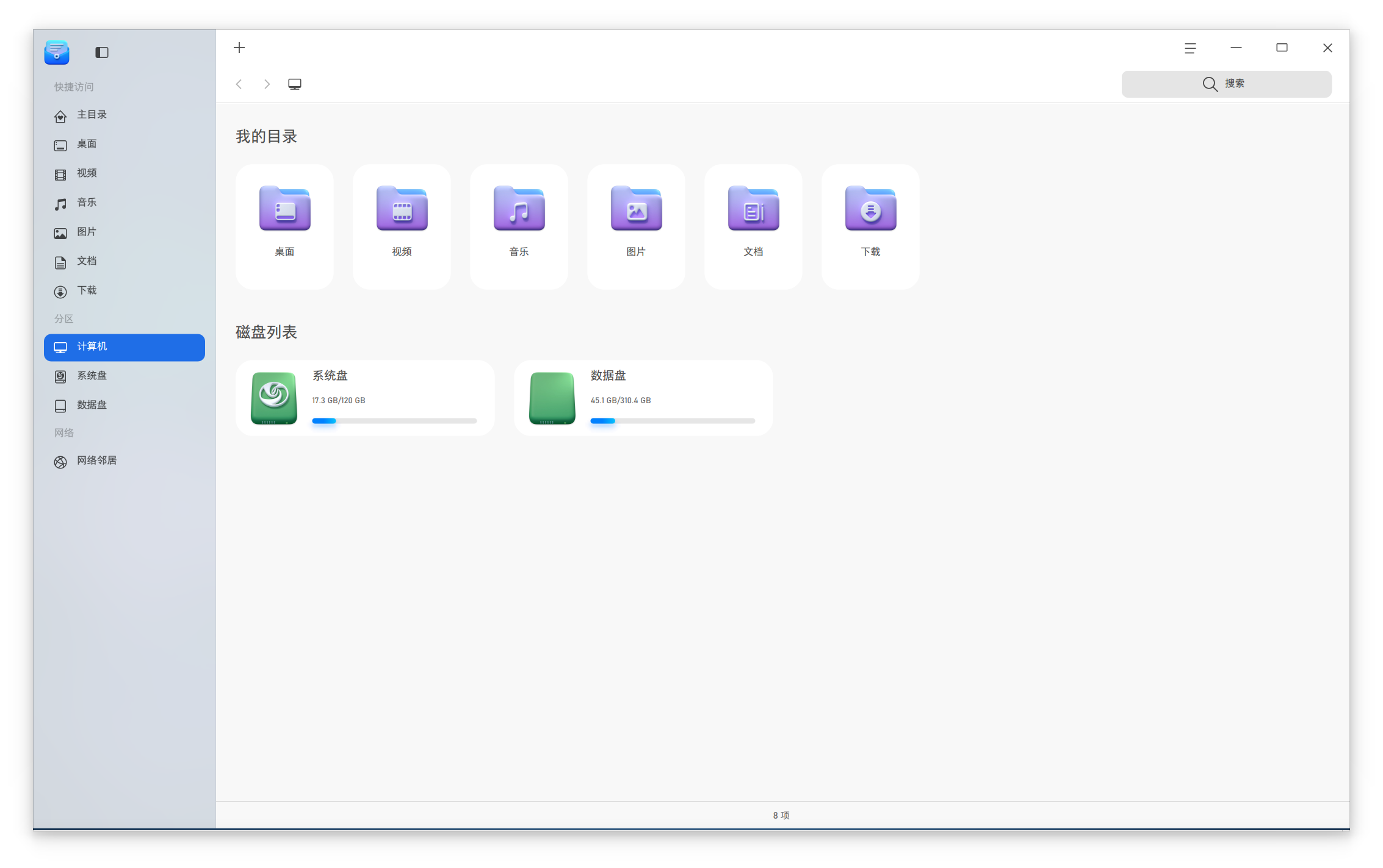Select 下载 in the sidebar
Image resolution: width=1383 pixels, height=868 pixels.
tap(125, 291)
